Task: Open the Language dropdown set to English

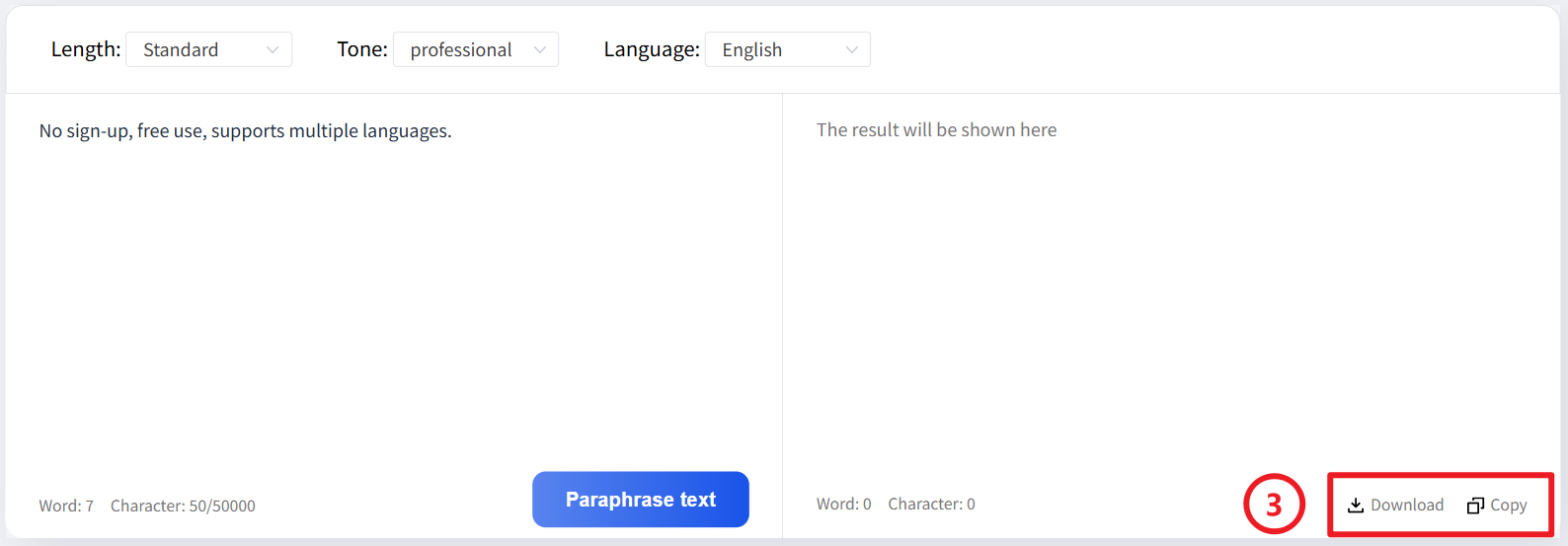Action: coord(788,49)
